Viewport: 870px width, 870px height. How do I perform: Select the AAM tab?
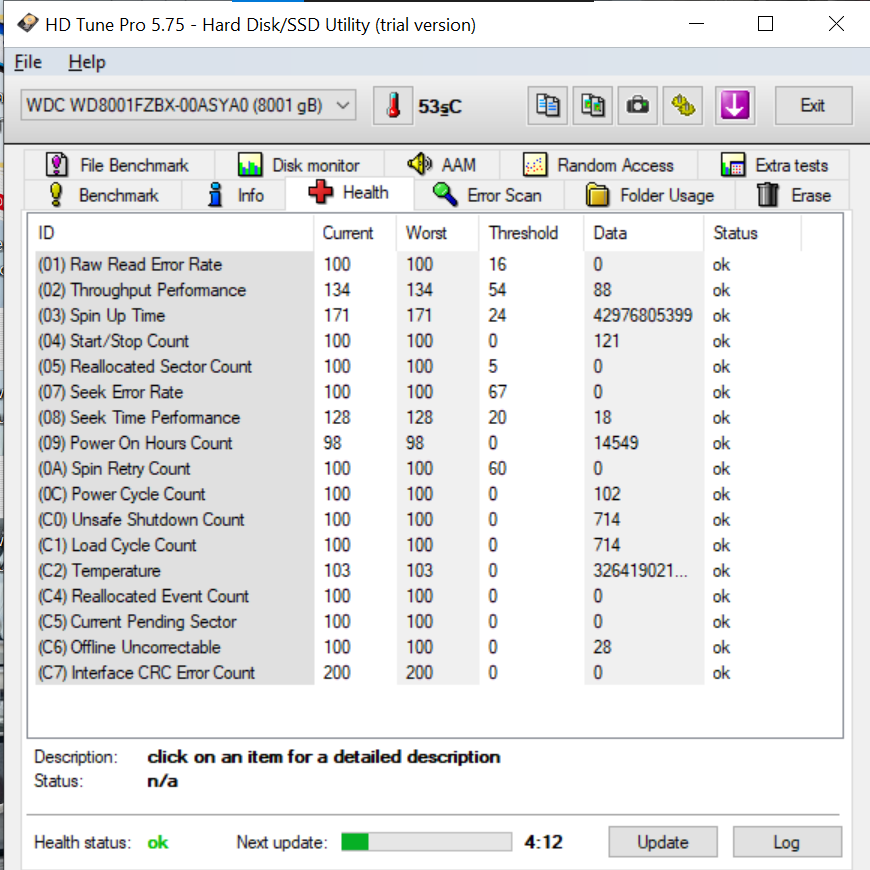click(441, 165)
